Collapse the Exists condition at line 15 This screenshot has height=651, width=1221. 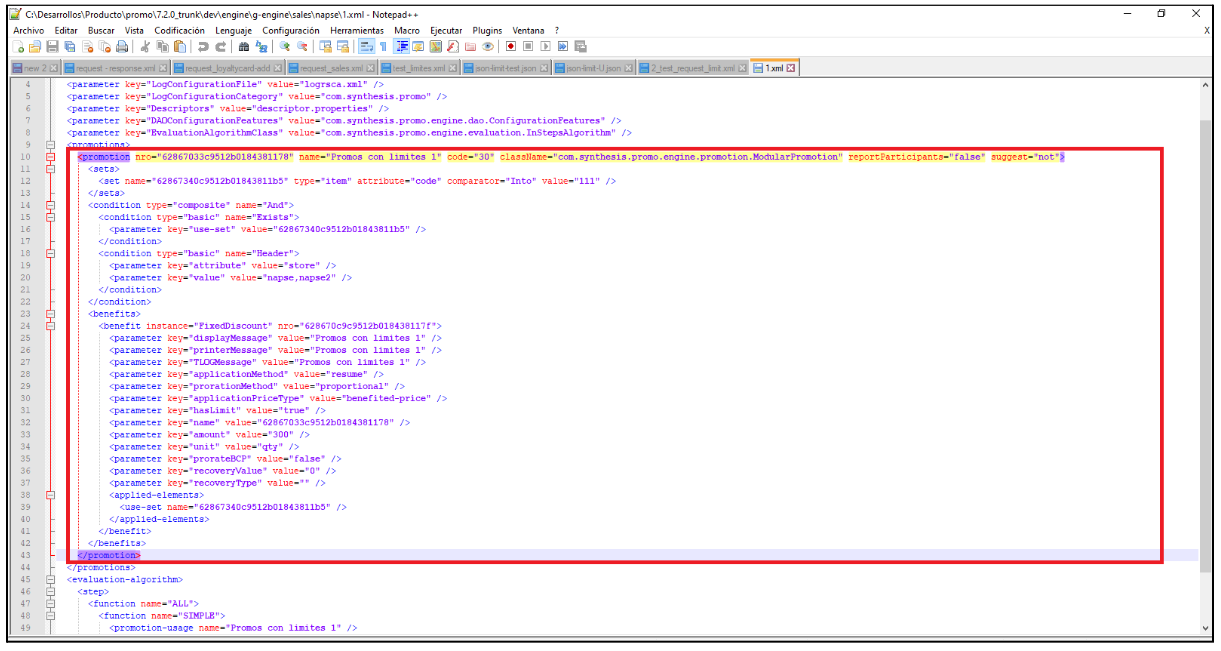coord(51,217)
